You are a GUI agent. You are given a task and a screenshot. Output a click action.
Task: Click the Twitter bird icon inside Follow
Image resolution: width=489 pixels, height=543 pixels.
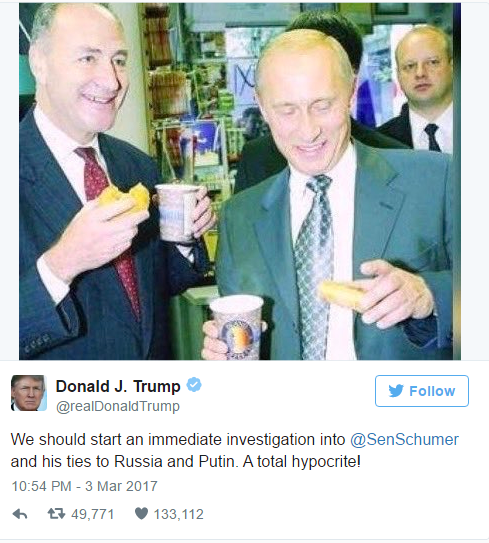[396, 391]
